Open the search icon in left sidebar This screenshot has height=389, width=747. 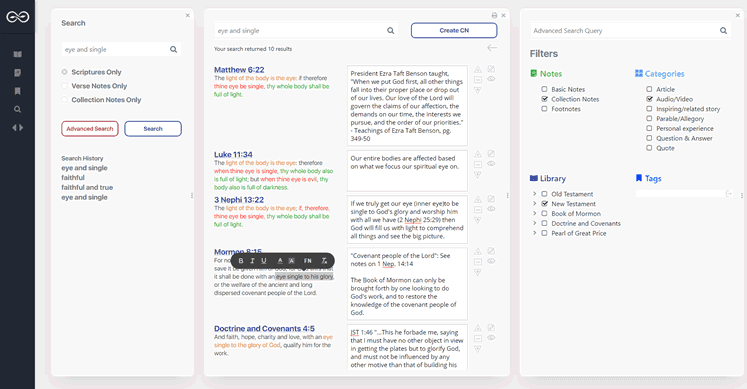click(18, 110)
